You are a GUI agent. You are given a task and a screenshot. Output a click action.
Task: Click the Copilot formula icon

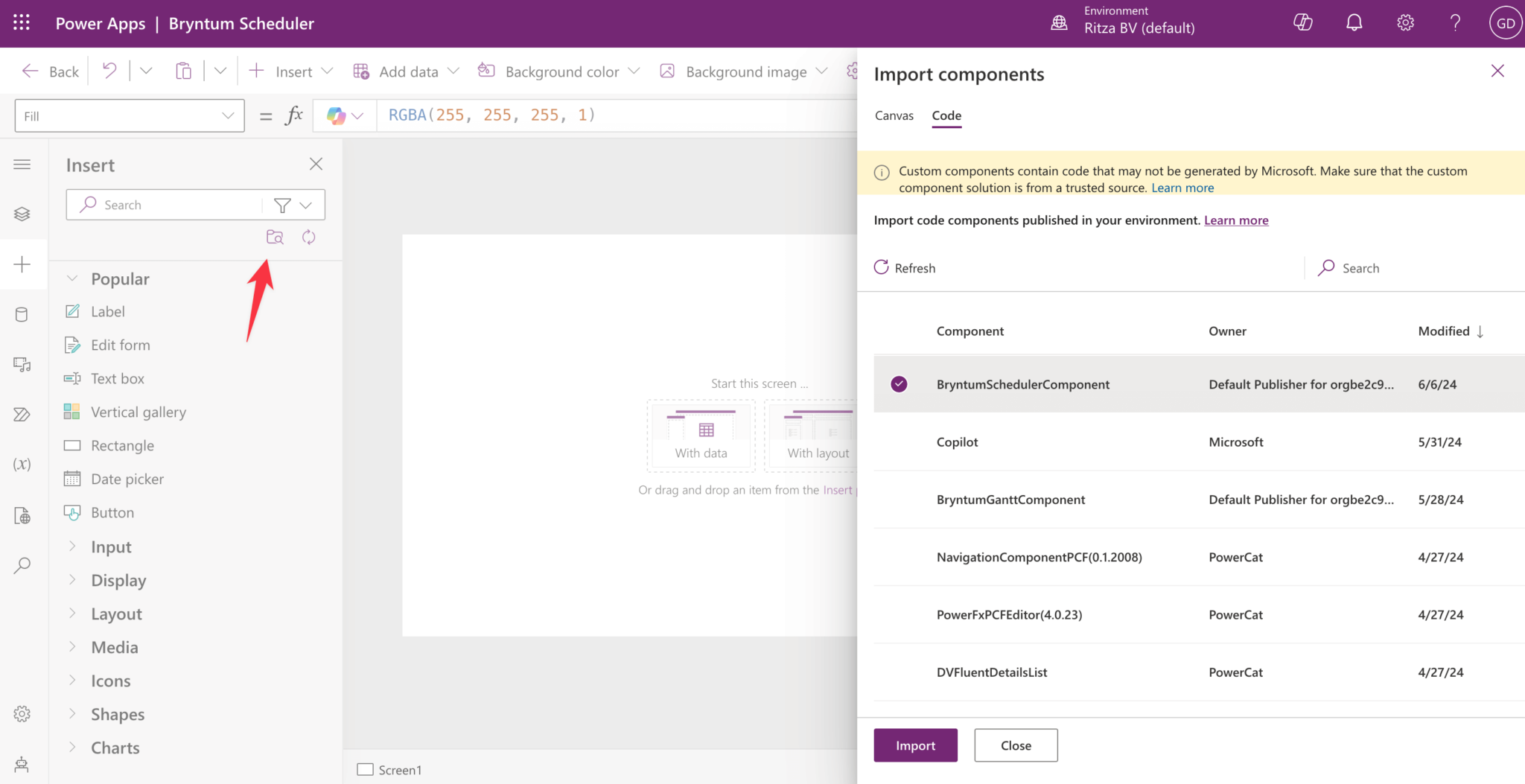click(x=336, y=115)
